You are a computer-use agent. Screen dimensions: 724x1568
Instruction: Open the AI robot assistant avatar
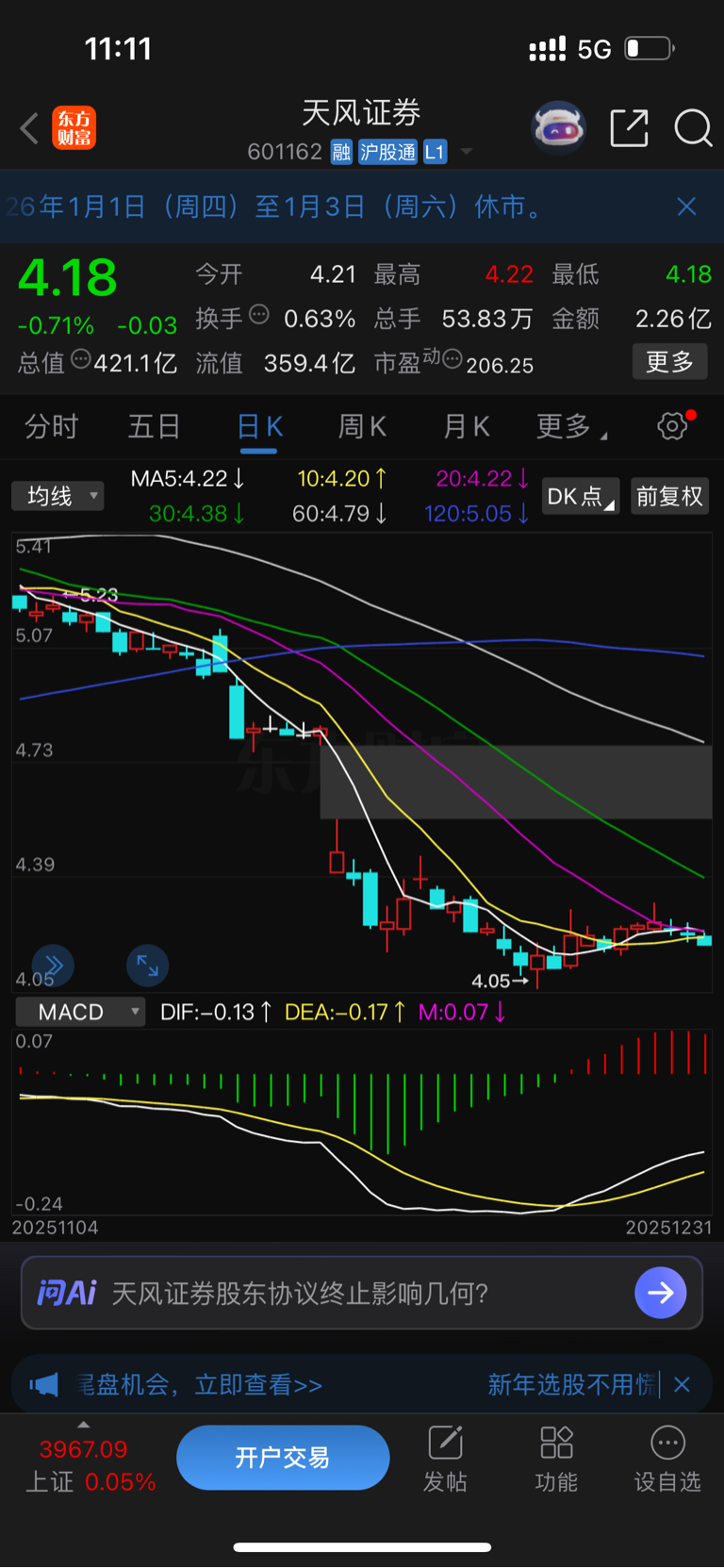(559, 127)
